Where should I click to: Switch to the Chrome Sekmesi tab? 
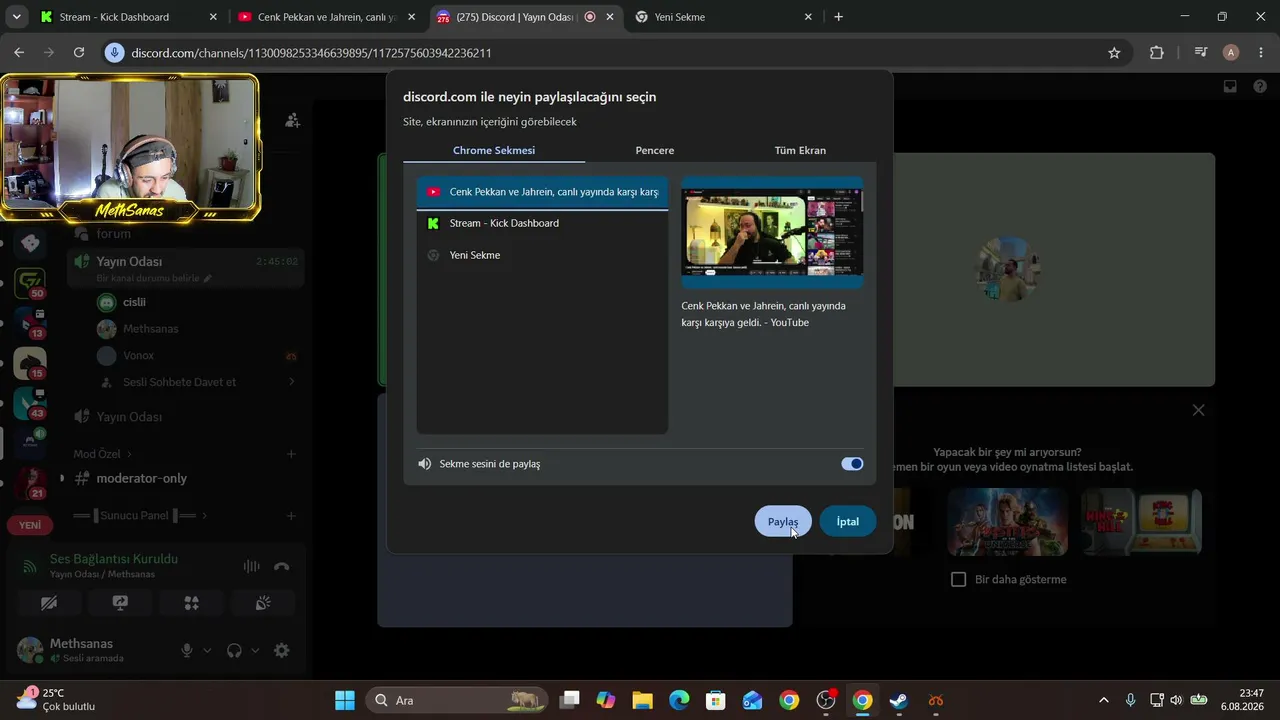494,150
